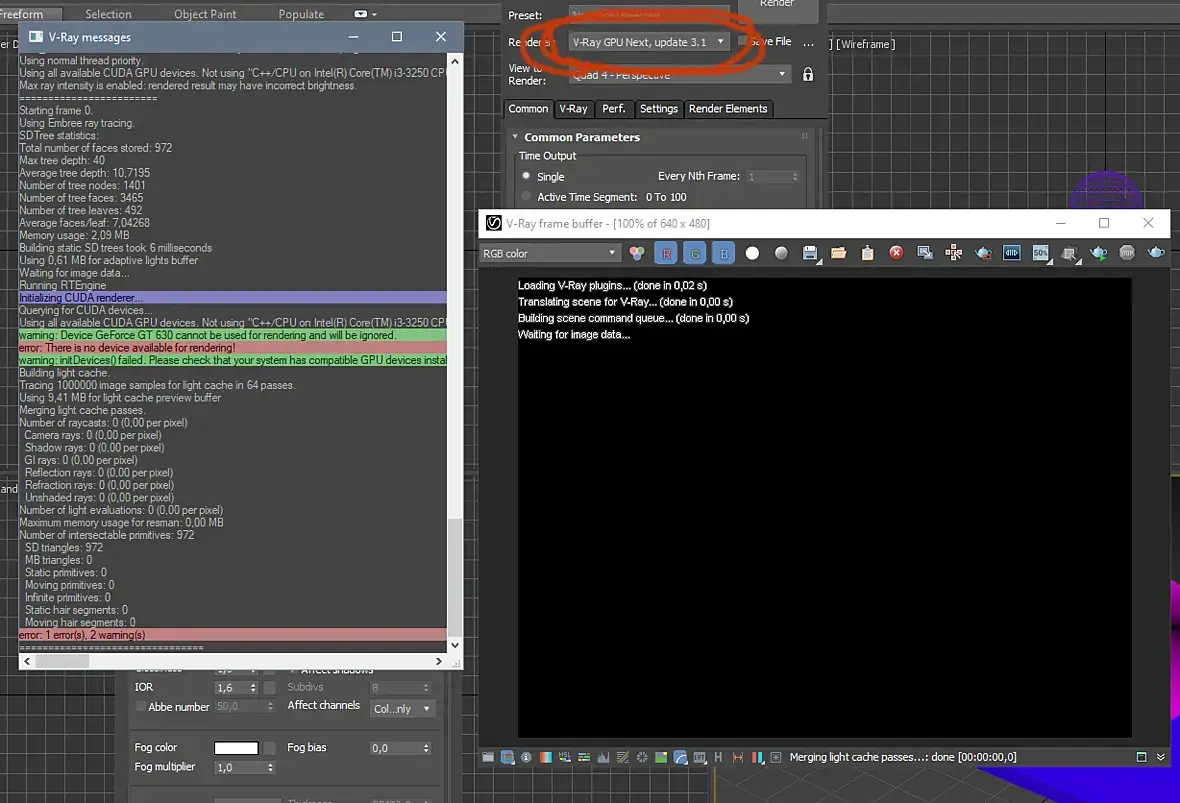
Task: Toggle curves correction icon in VFB bottom bar
Action: tap(622, 757)
